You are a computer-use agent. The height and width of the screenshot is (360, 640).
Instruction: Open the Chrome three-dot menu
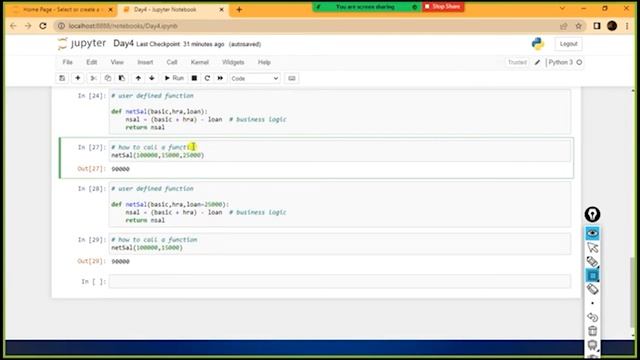[x=627, y=26]
